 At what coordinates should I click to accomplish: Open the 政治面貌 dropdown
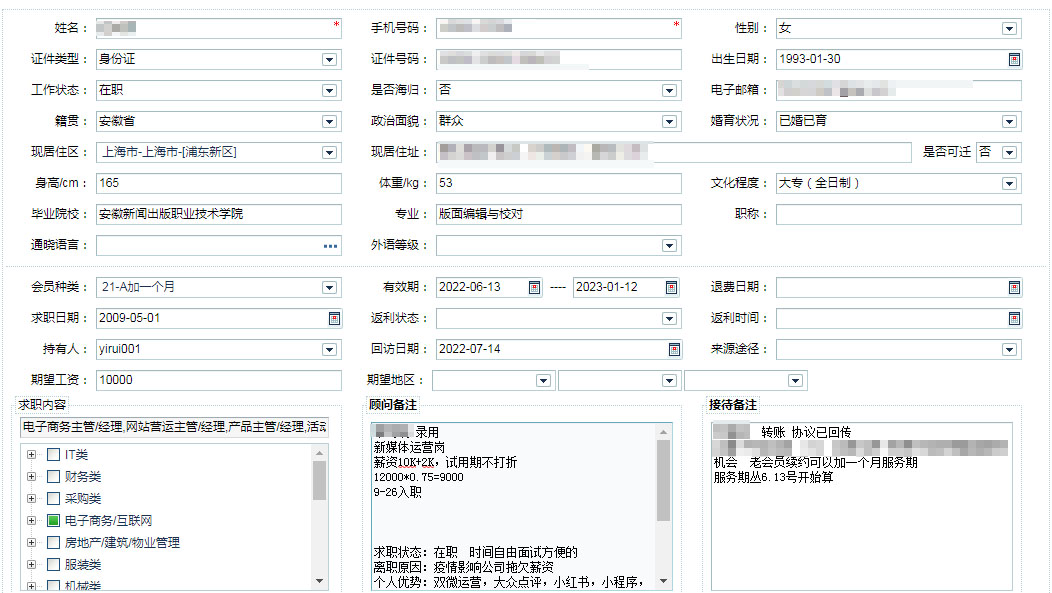click(x=669, y=121)
